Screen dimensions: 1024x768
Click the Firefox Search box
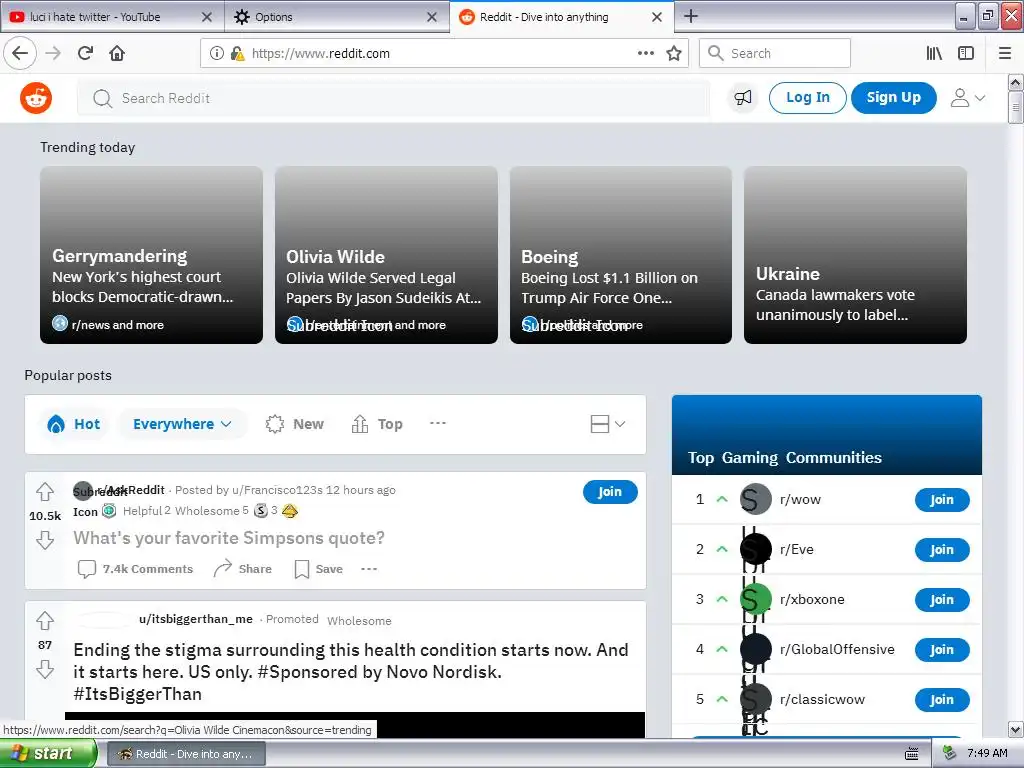(775, 54)
